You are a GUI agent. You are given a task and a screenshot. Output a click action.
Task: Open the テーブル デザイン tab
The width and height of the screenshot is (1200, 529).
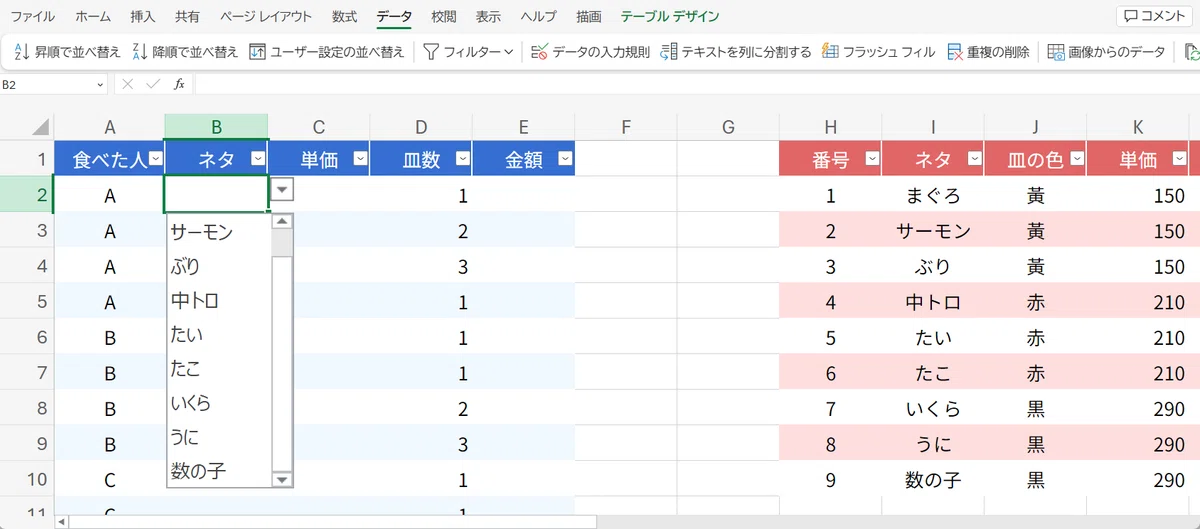coord(669,17)
